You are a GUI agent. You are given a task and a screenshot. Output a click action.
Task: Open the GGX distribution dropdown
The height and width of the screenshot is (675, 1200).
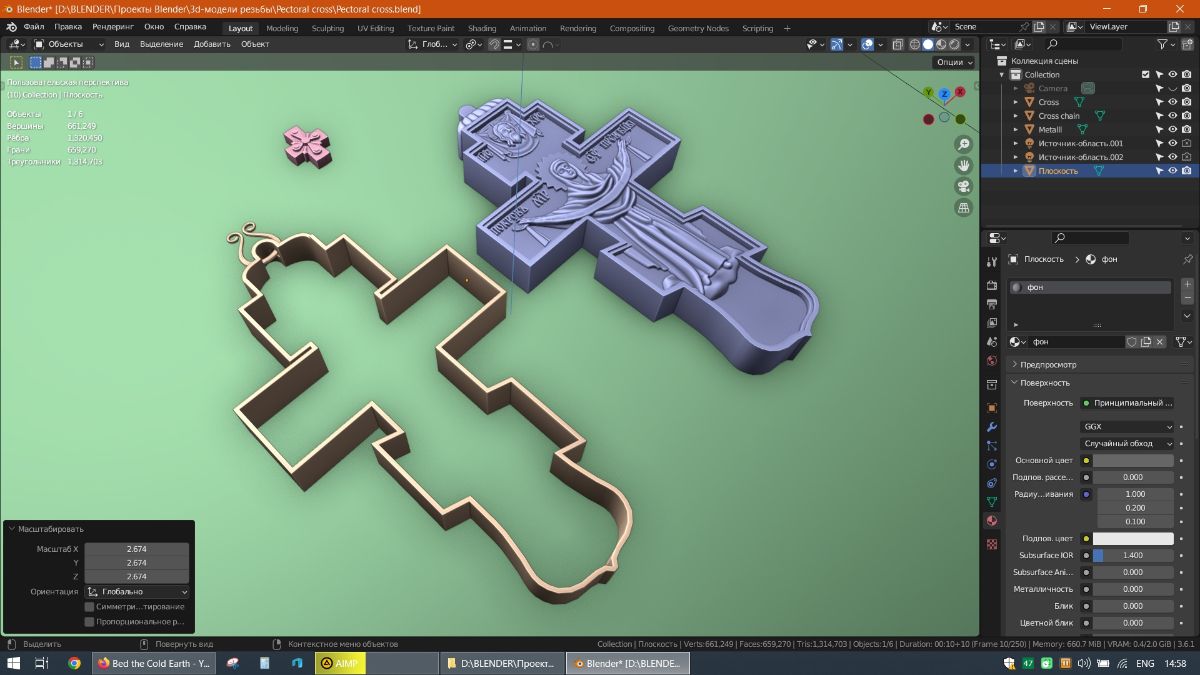(1128, 427)
